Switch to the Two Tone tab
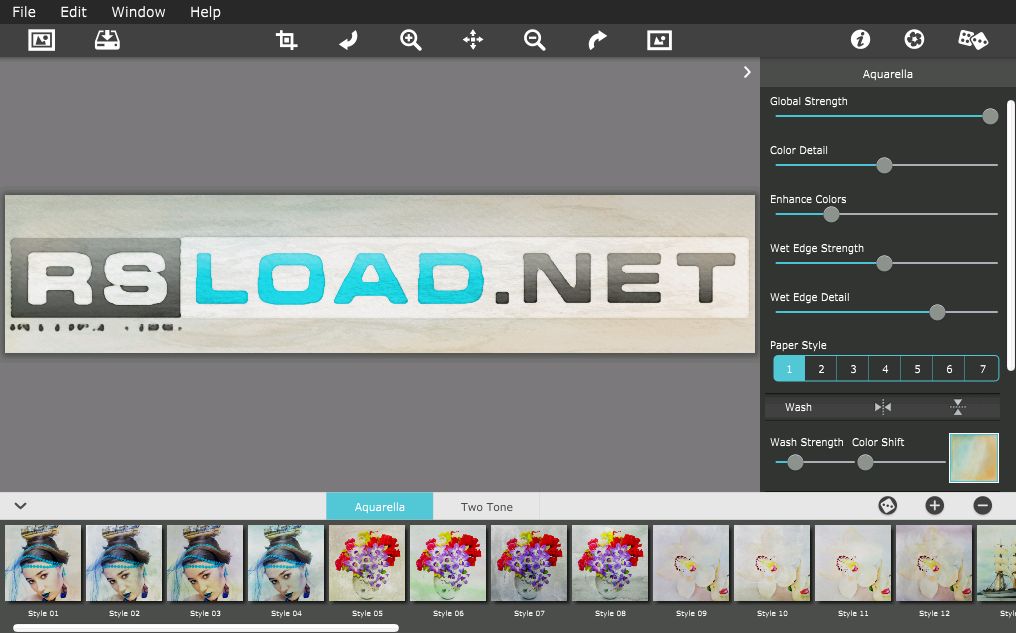The height and width of the screenshot is (633, 1016). [487, 507]
